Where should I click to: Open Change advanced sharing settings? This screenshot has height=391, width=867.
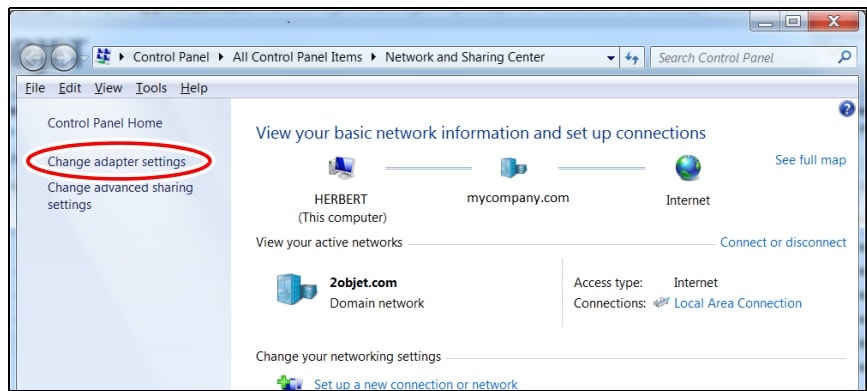pyautogui.click(x=120, y=196)
